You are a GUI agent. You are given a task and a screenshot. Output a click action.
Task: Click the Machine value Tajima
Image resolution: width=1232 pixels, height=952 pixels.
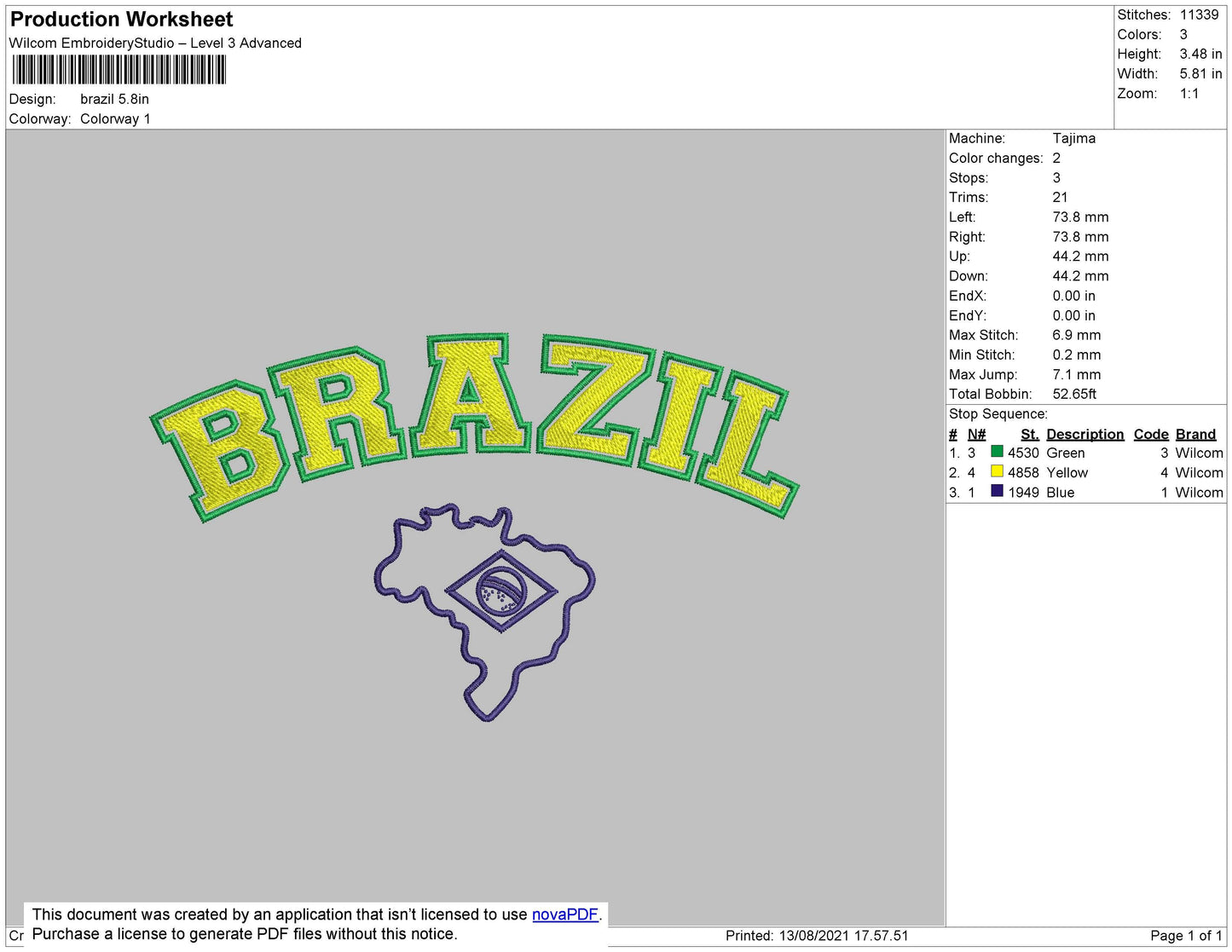1074,138
